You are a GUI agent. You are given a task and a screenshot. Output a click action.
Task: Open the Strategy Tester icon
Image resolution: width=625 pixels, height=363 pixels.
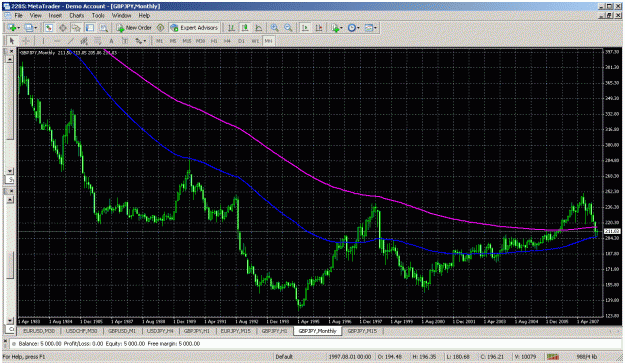(104, 27)
